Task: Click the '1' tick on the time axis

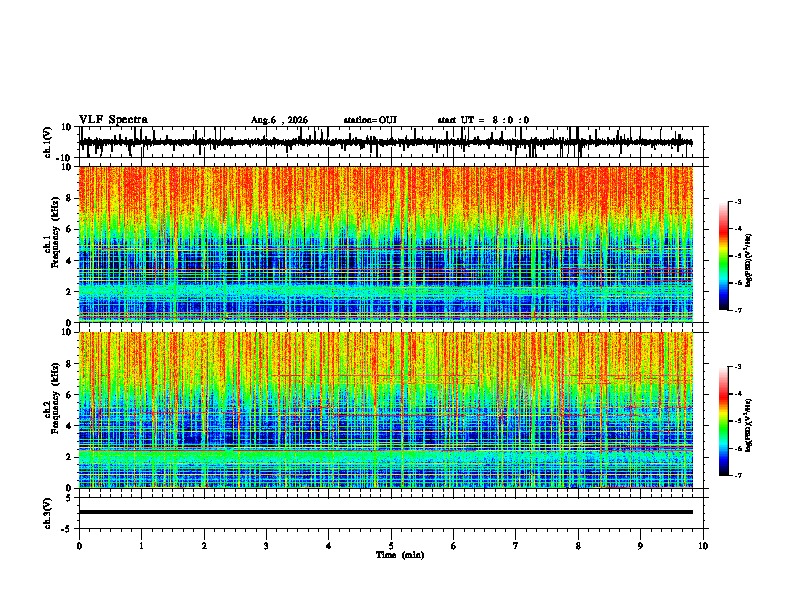Action: [141, 546]
